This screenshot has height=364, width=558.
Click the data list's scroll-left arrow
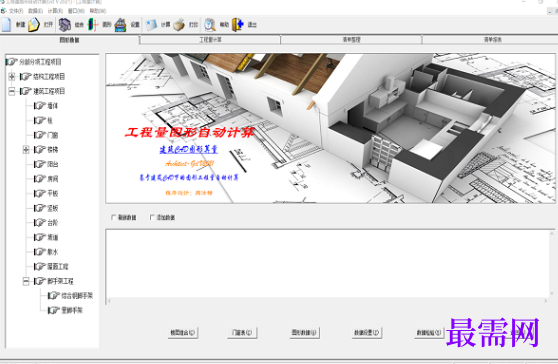point(109,301)
